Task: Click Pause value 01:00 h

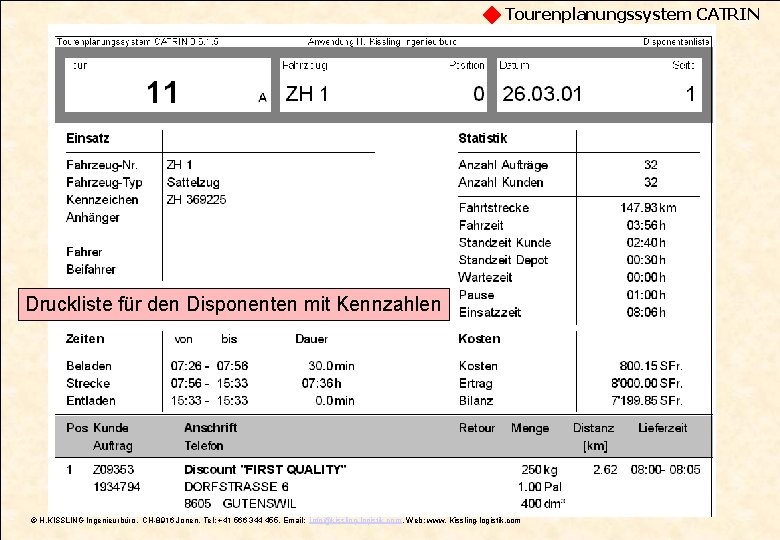Action: (646, 295)
